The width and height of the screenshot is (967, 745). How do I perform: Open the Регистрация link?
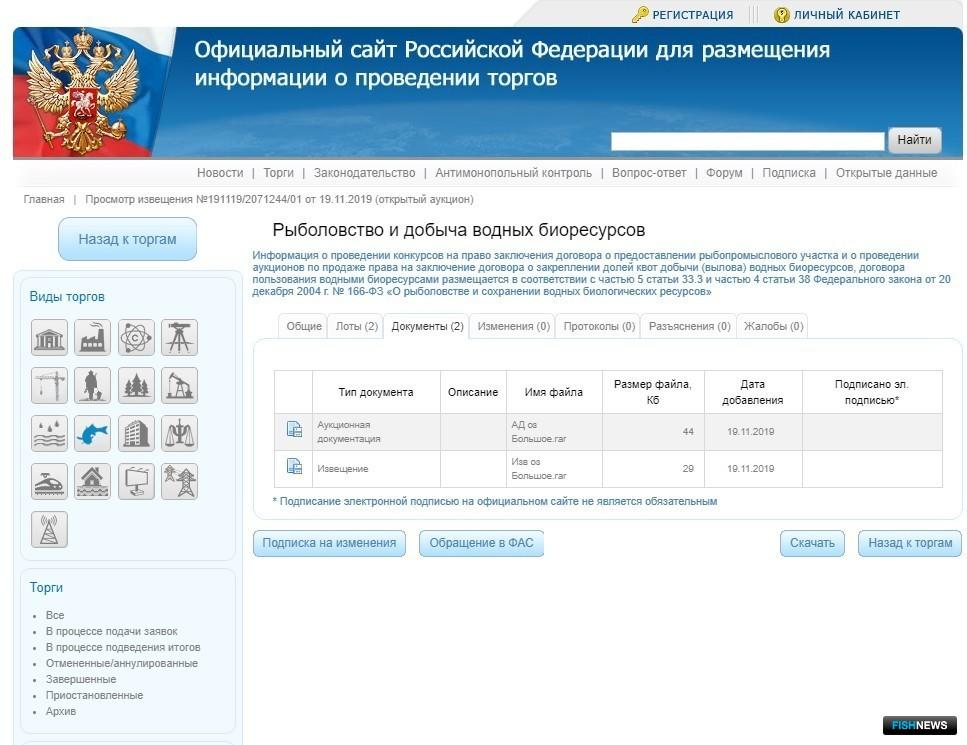pos(693,15)
